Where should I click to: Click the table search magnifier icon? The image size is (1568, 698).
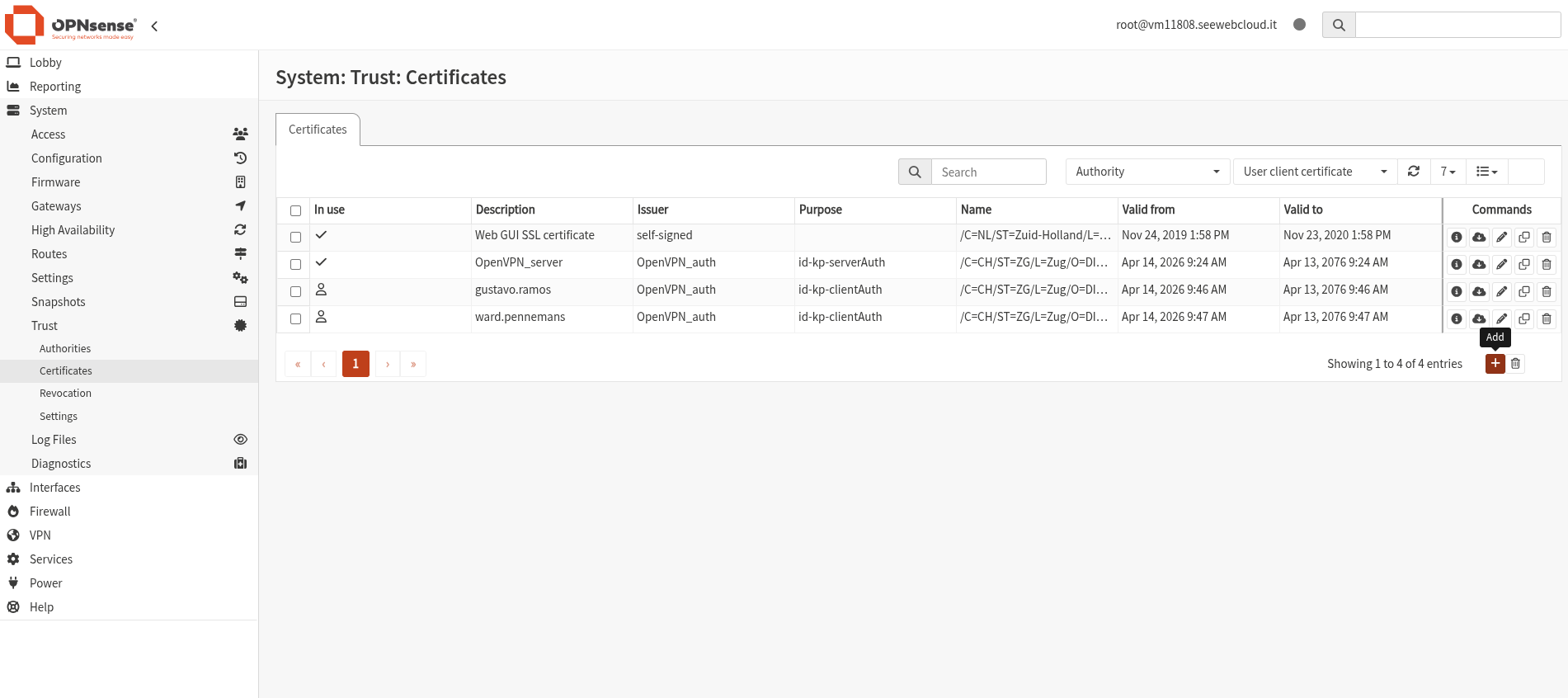click(915, 172)
